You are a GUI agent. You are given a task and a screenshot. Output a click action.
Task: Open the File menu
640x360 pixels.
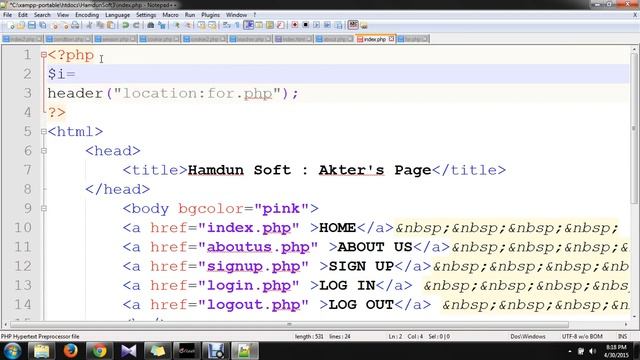(x=7, y=15)
